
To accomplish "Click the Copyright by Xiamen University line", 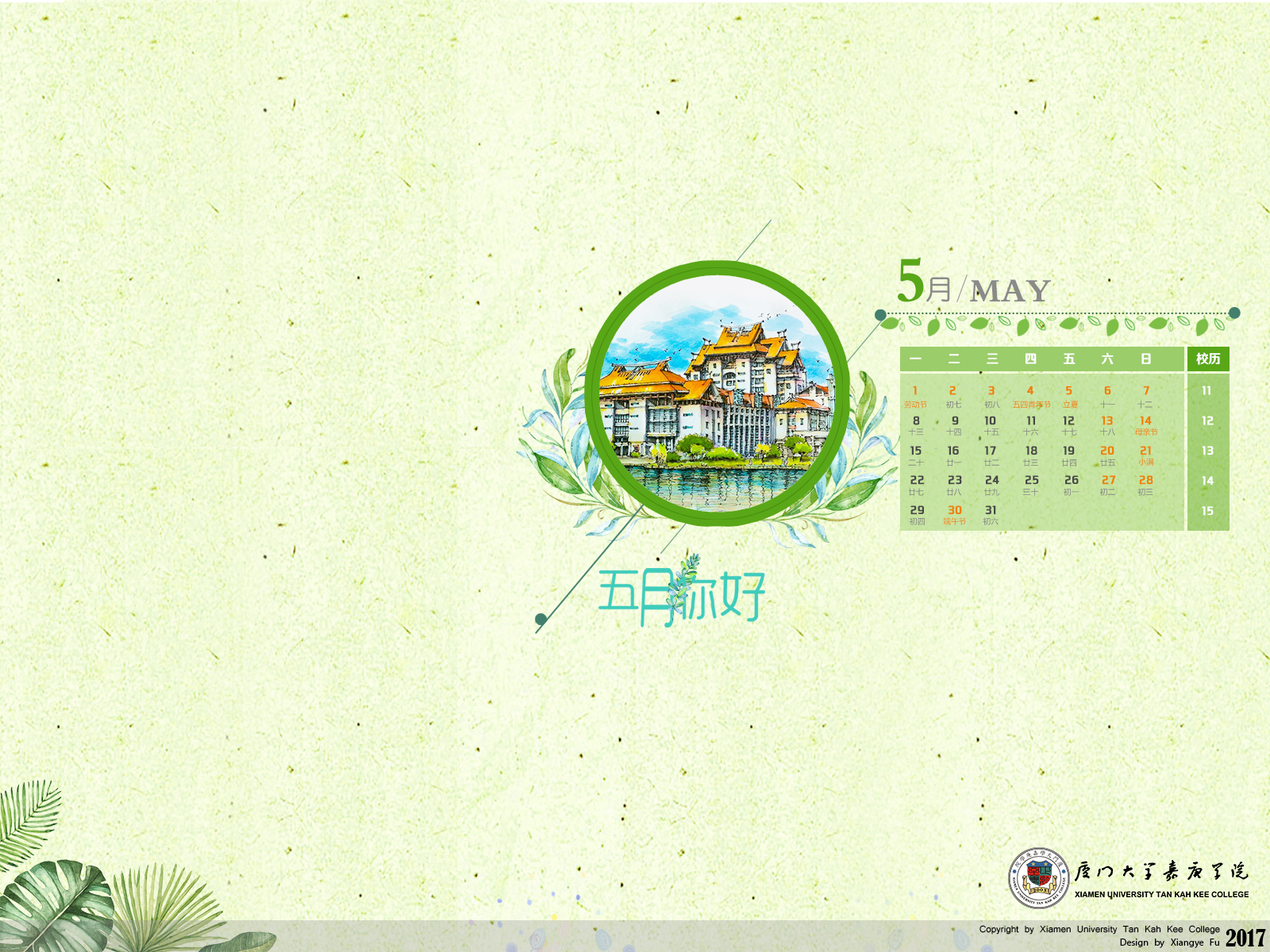I will (x=1099, y=929).
